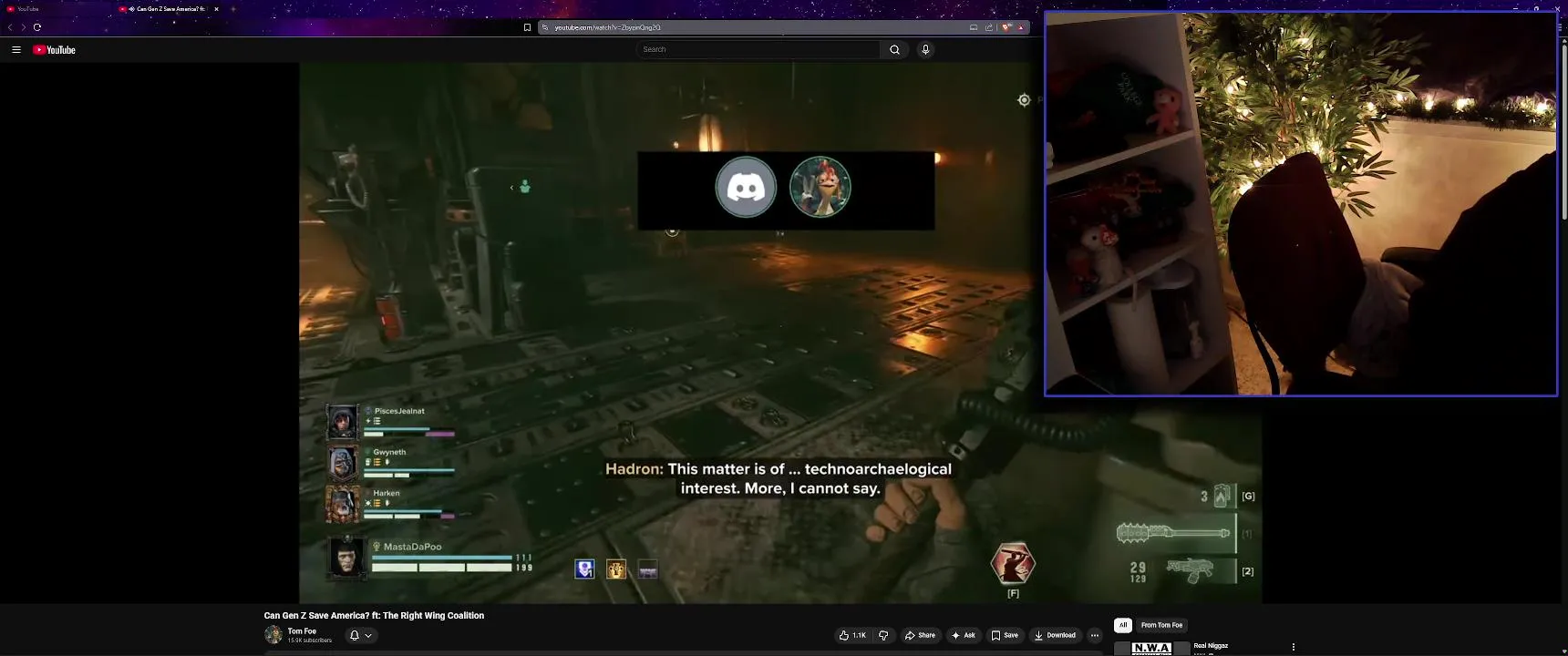
Task: Click the MastaDaPoo player portrait
Action: 346,558
